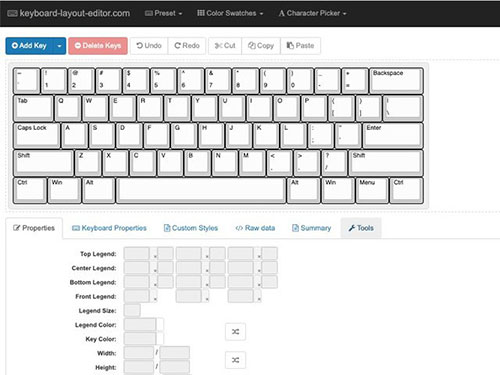Screen dimensions: 500x375
Task: Select the Backspace key on the layout
Action: (x=396, y=80)
